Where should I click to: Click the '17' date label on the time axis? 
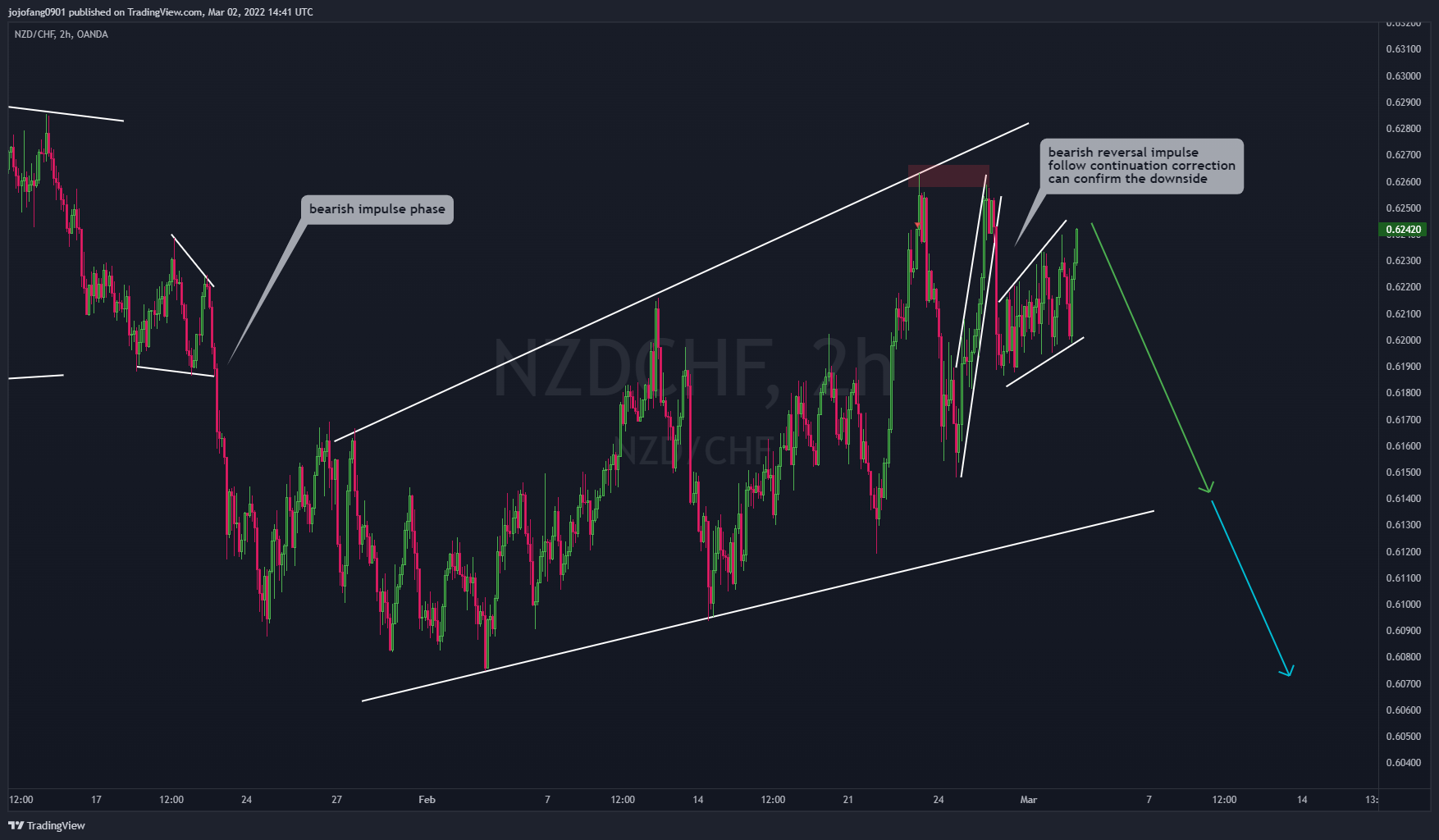[96, 800]
